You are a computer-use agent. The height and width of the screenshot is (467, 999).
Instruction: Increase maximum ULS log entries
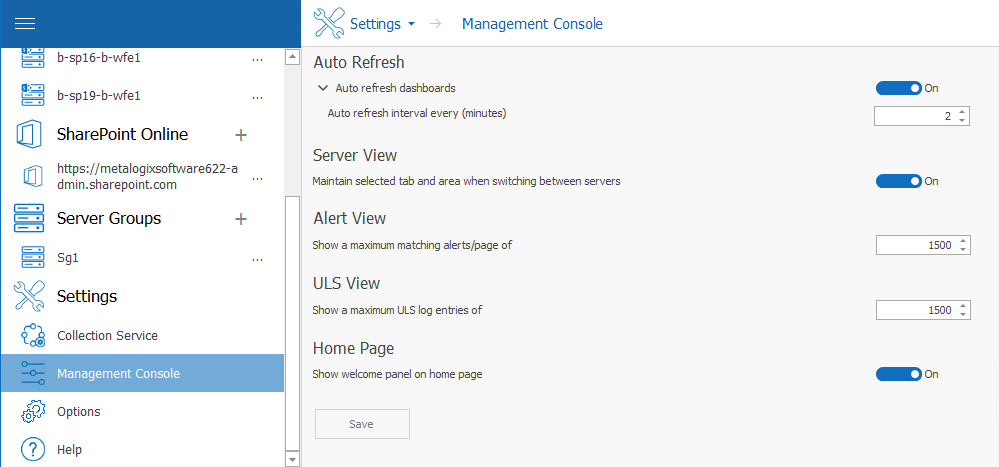963,306
